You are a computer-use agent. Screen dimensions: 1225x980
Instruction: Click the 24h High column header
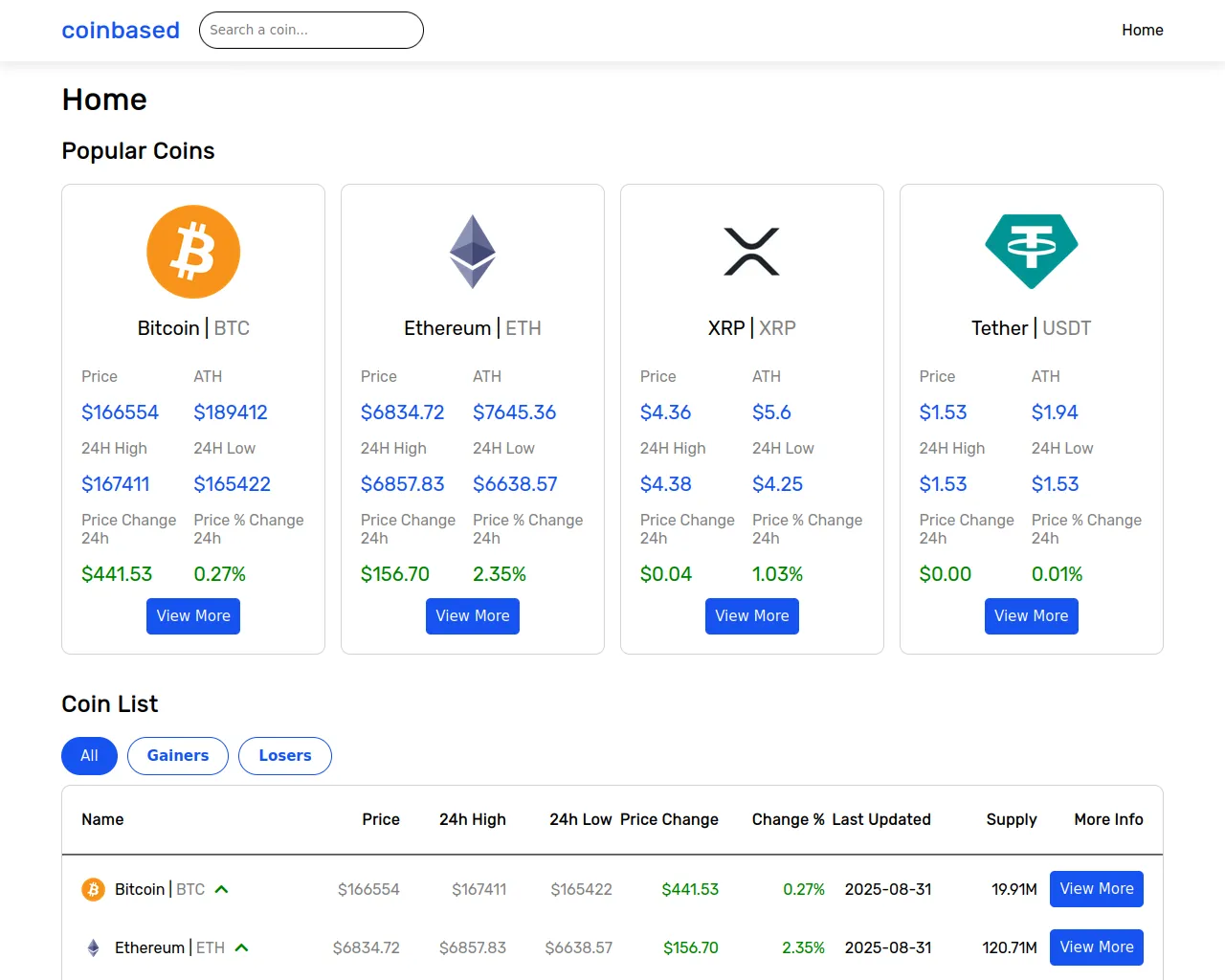[473, 819]
